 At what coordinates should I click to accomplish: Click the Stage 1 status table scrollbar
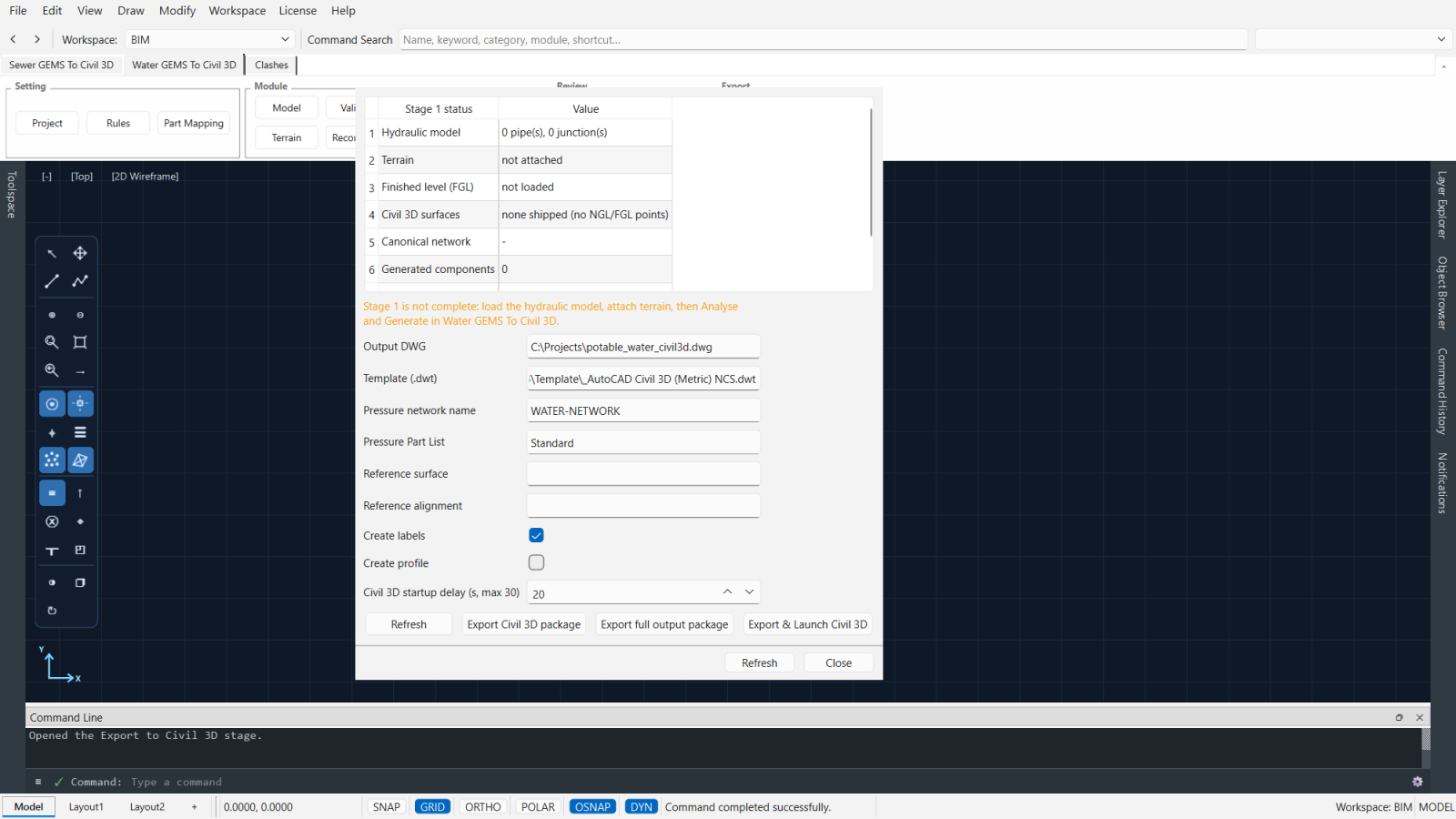click(x=871, y=173)
